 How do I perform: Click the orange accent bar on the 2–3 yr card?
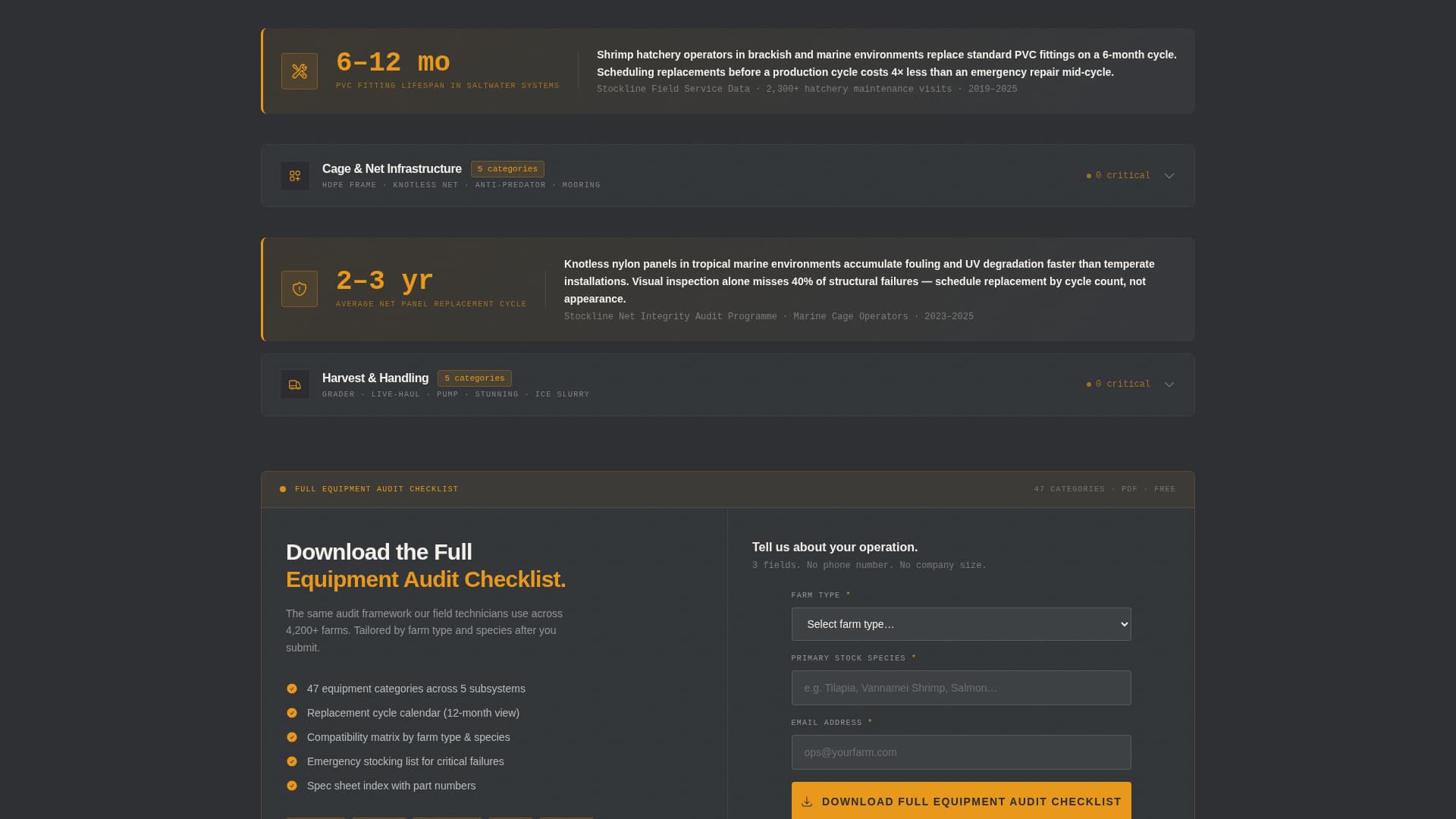point(262,288)
